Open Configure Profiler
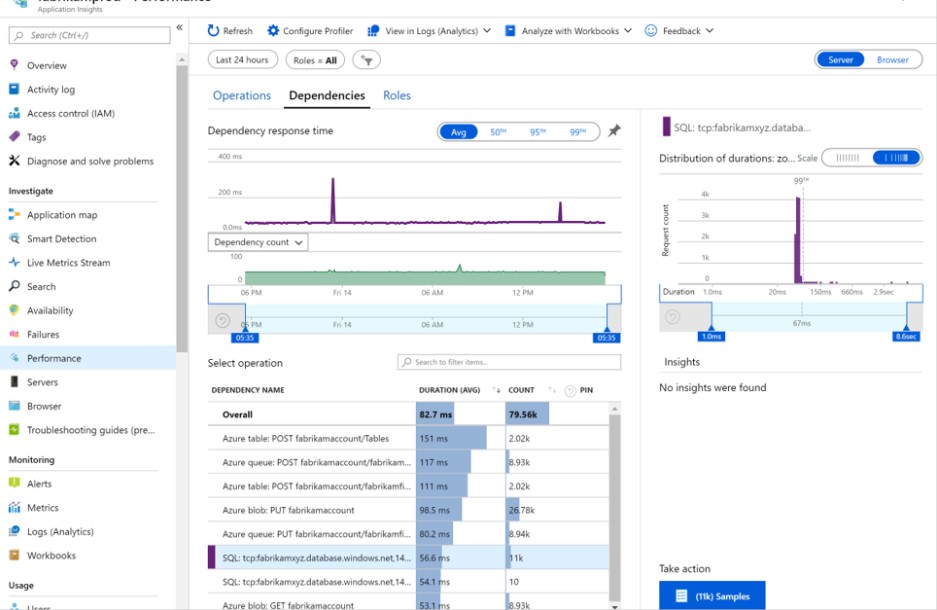Image resolution: width=937 pixels, height=610 pixels. point(309,31)
